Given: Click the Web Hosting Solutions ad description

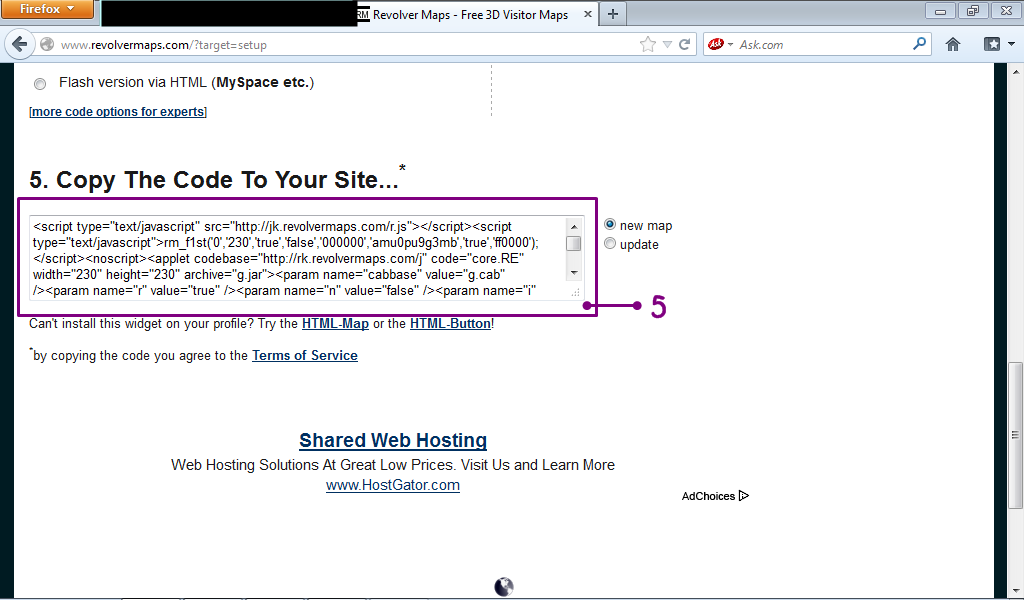Looking at the screenshot, I should (392, 465).
